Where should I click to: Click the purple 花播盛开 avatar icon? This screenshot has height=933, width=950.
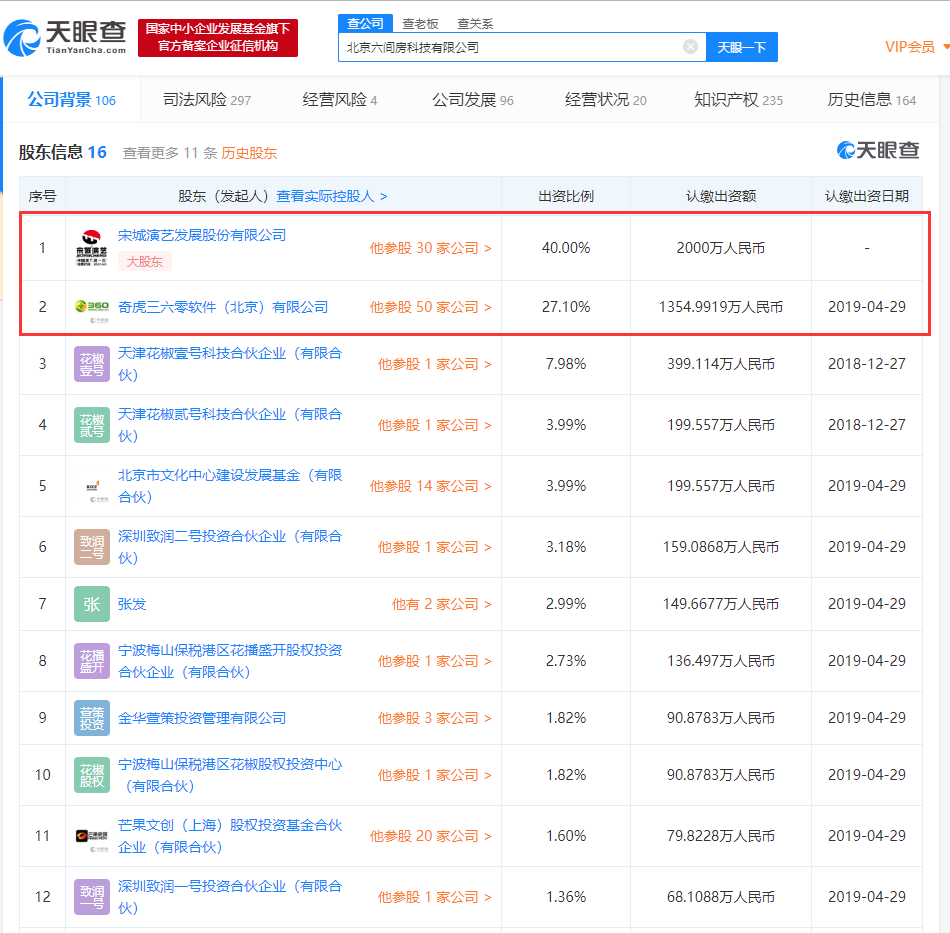point(91,660)
